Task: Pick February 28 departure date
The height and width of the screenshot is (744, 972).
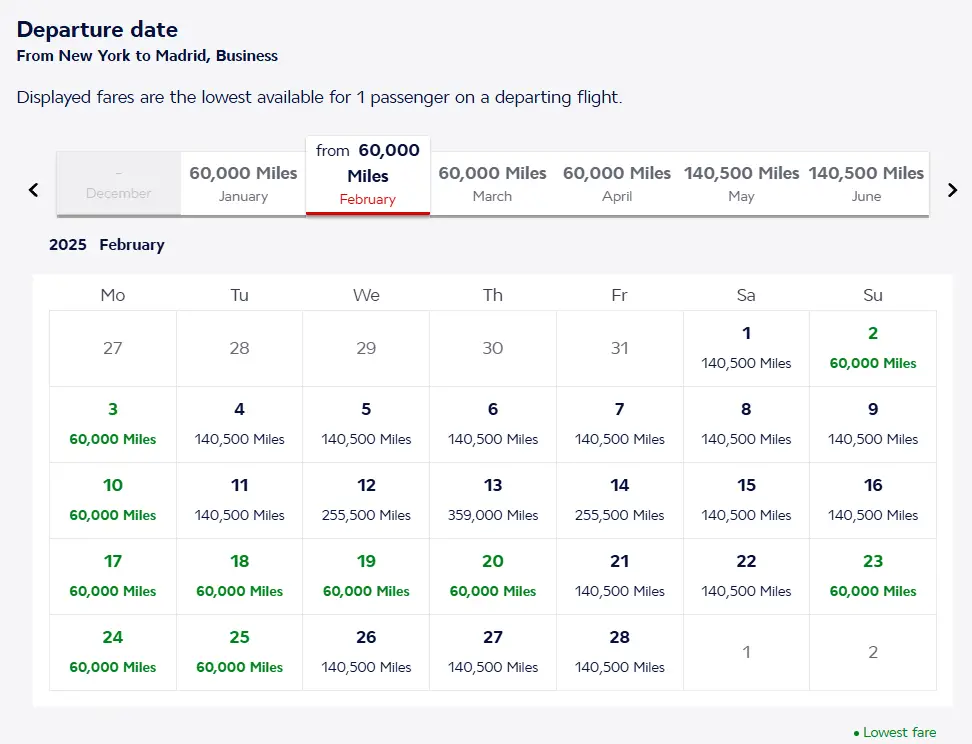Action: (620, 652)
